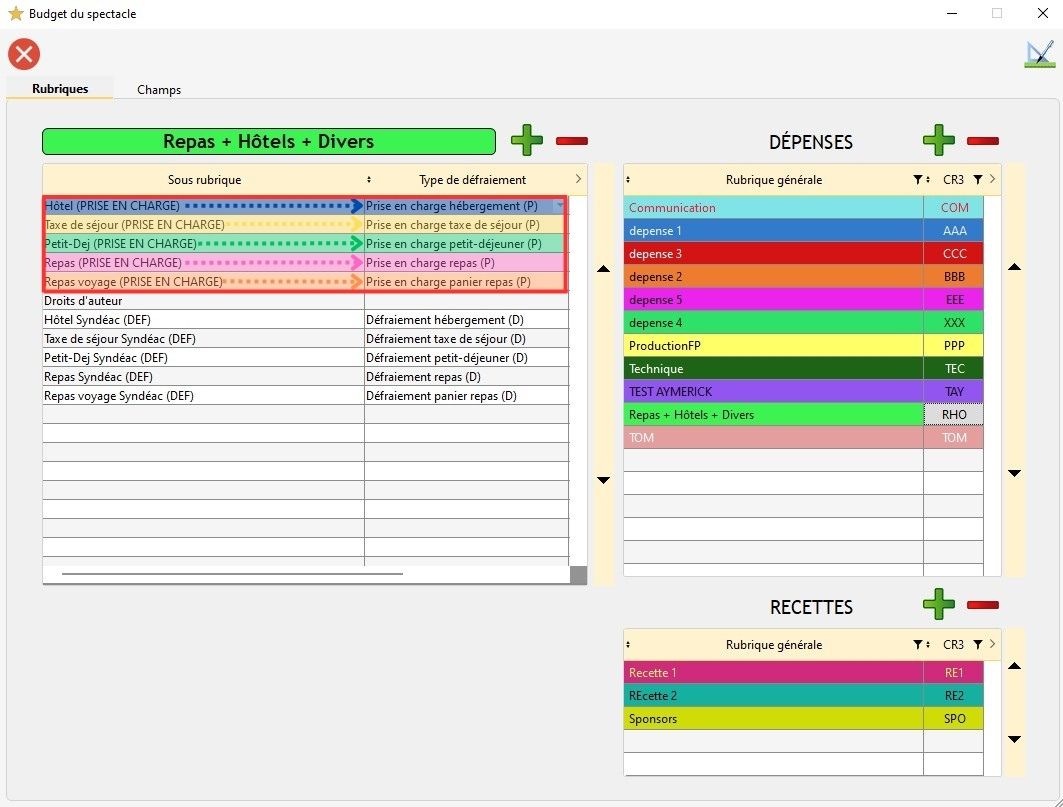Move the RECETTES rubrique down with the arrow
Viewport: 1063px width, 807px height.
(x=1014, y=739)
